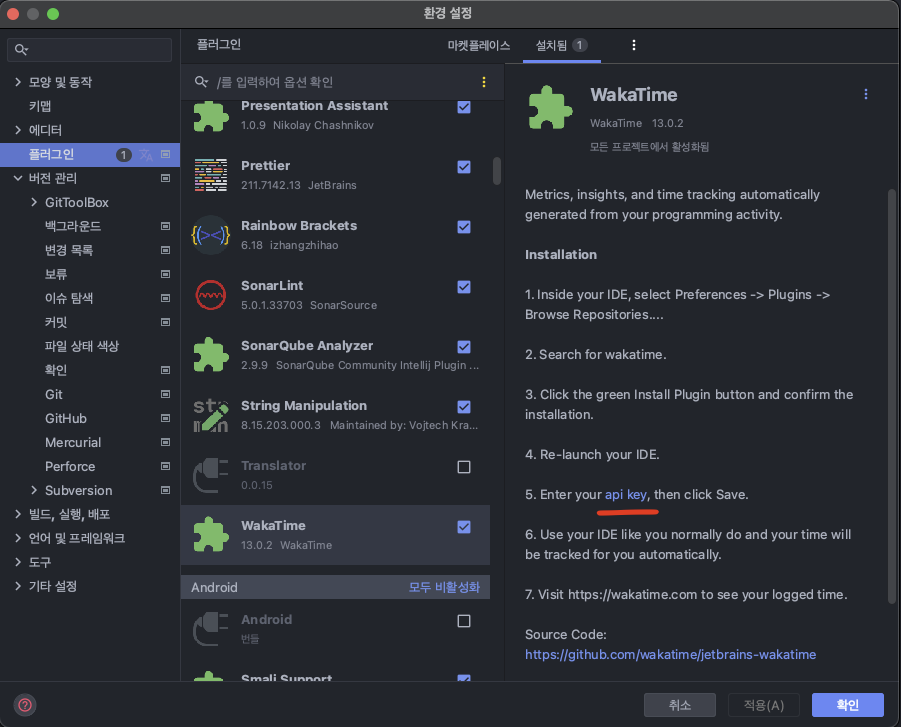Click the Translator plugin icon
Image resolution: width=901 pixels, height=727 pixels.
tap(210, 475)
